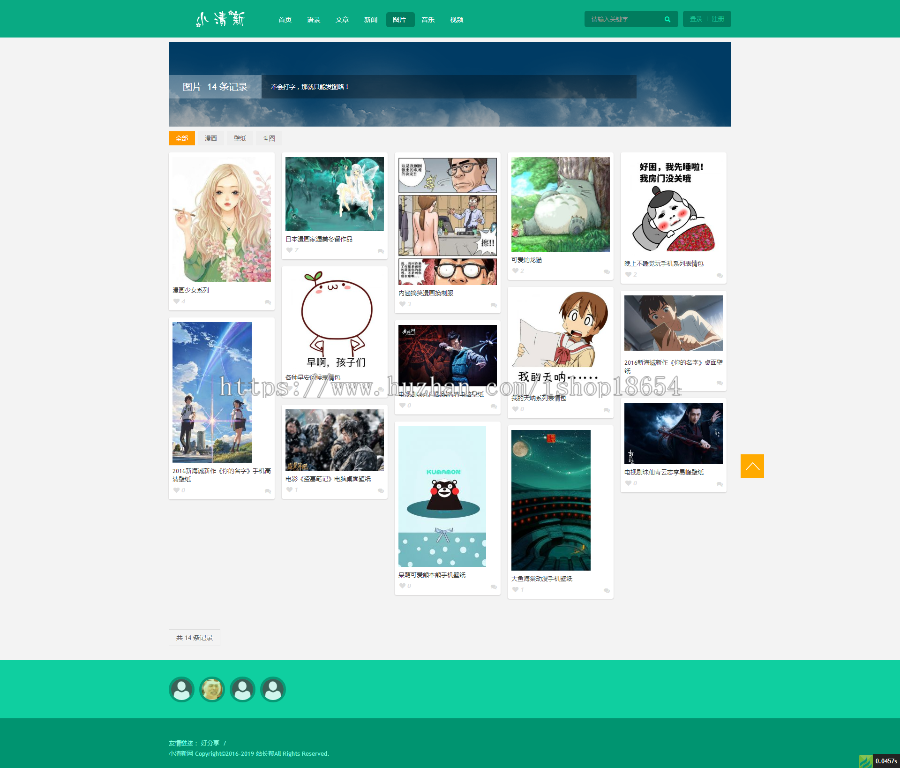
Task: Open the 音乐 nav item
Action: [428, 20]
